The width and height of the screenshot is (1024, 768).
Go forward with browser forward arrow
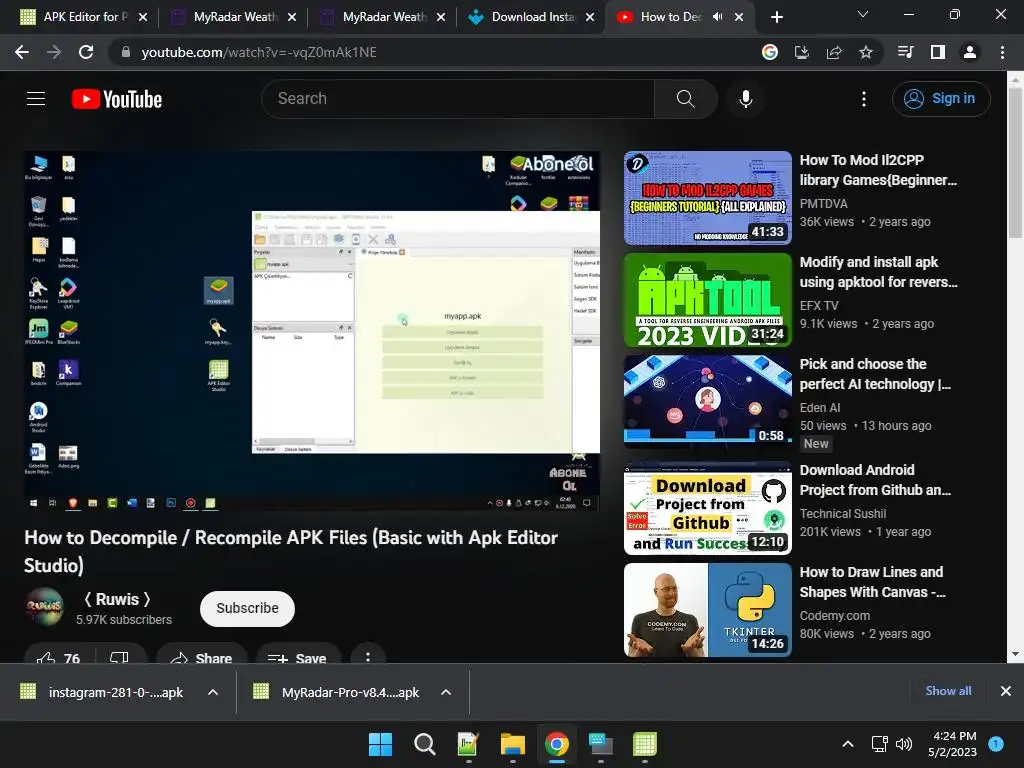click(x=54, y=52)
